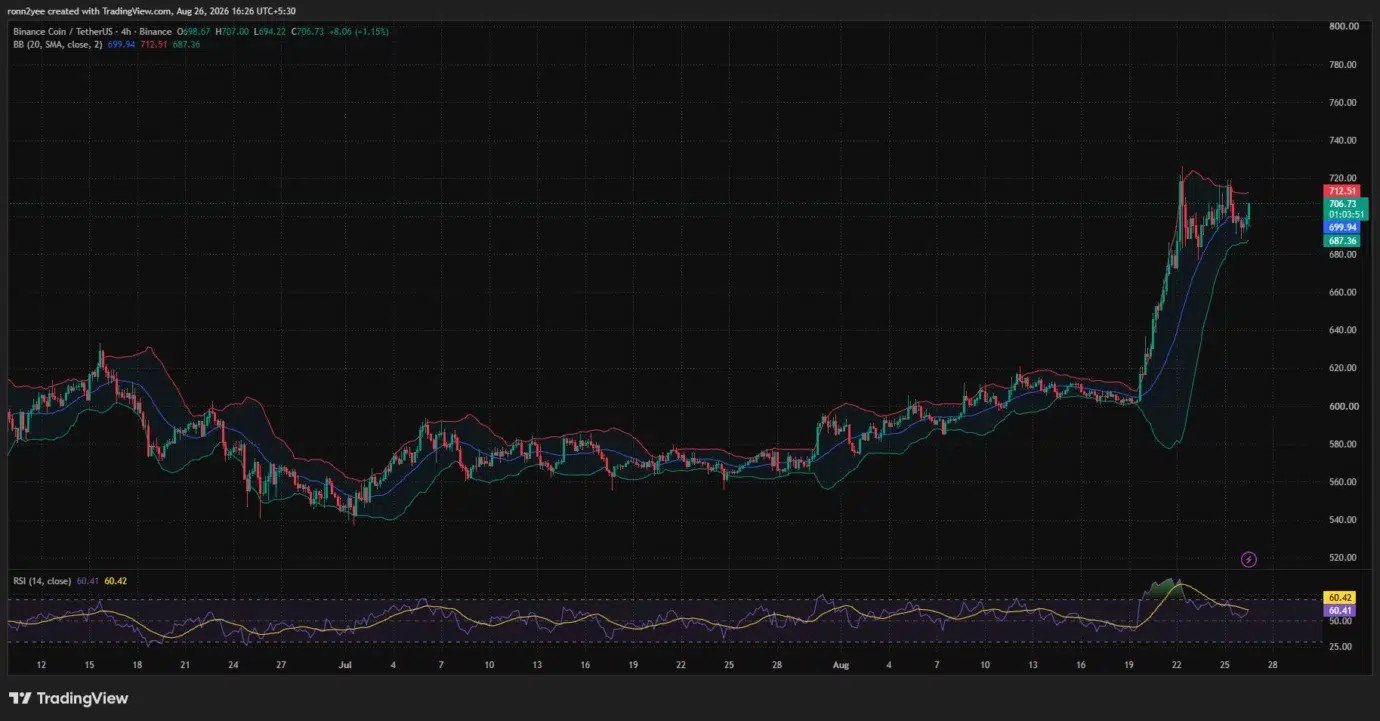
Task: Click the 720.00 price scale label
Action: tap(1342, 178)
